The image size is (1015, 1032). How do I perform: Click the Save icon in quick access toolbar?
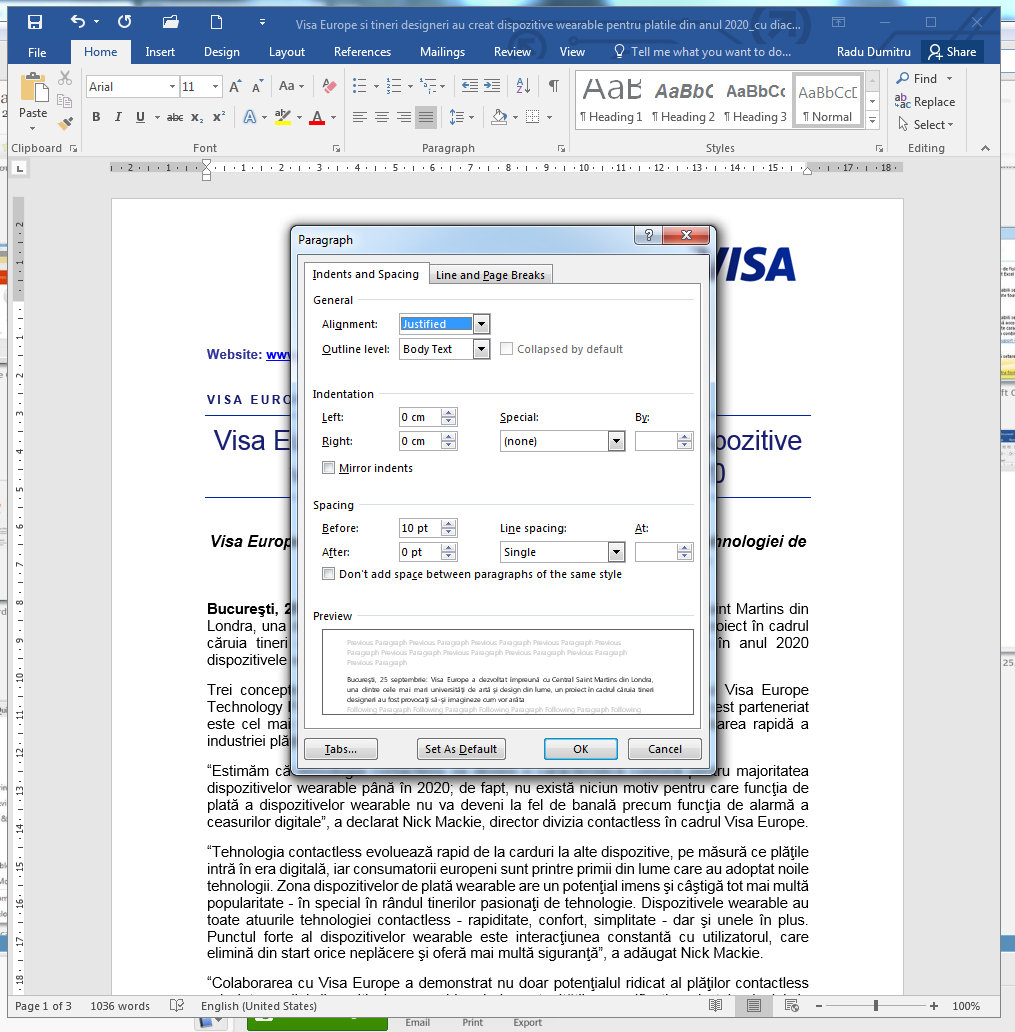(35, 22)
